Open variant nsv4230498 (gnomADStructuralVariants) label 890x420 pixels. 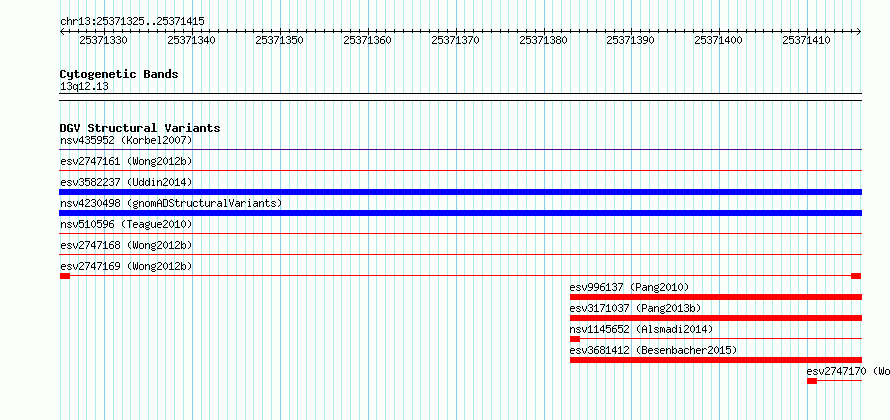(x=171, y=203)
